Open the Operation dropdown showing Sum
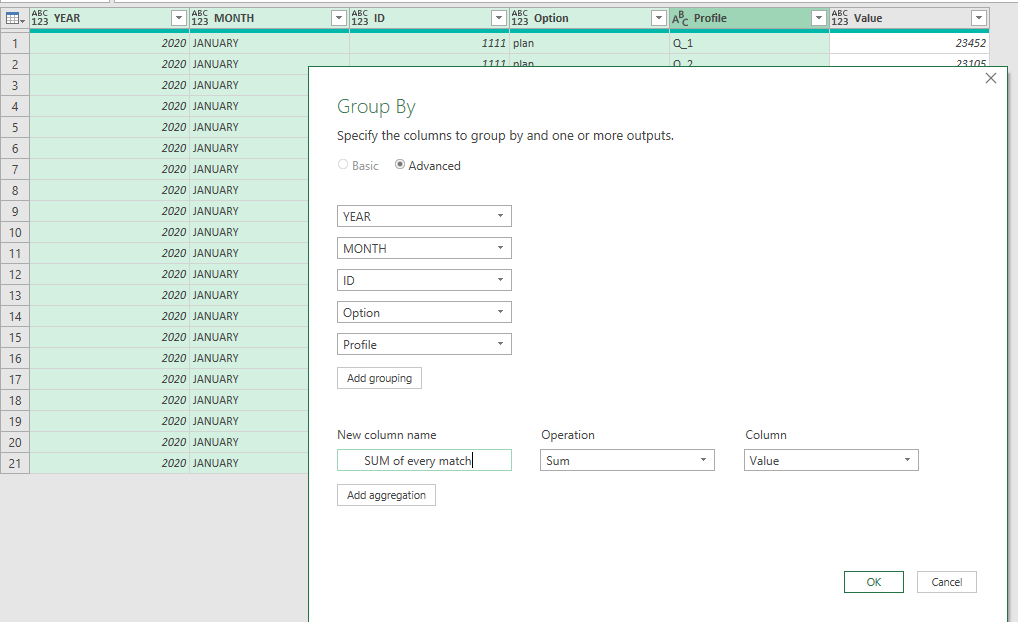Viewport: 1018px width, 622px height. click(x=627, y=460)
